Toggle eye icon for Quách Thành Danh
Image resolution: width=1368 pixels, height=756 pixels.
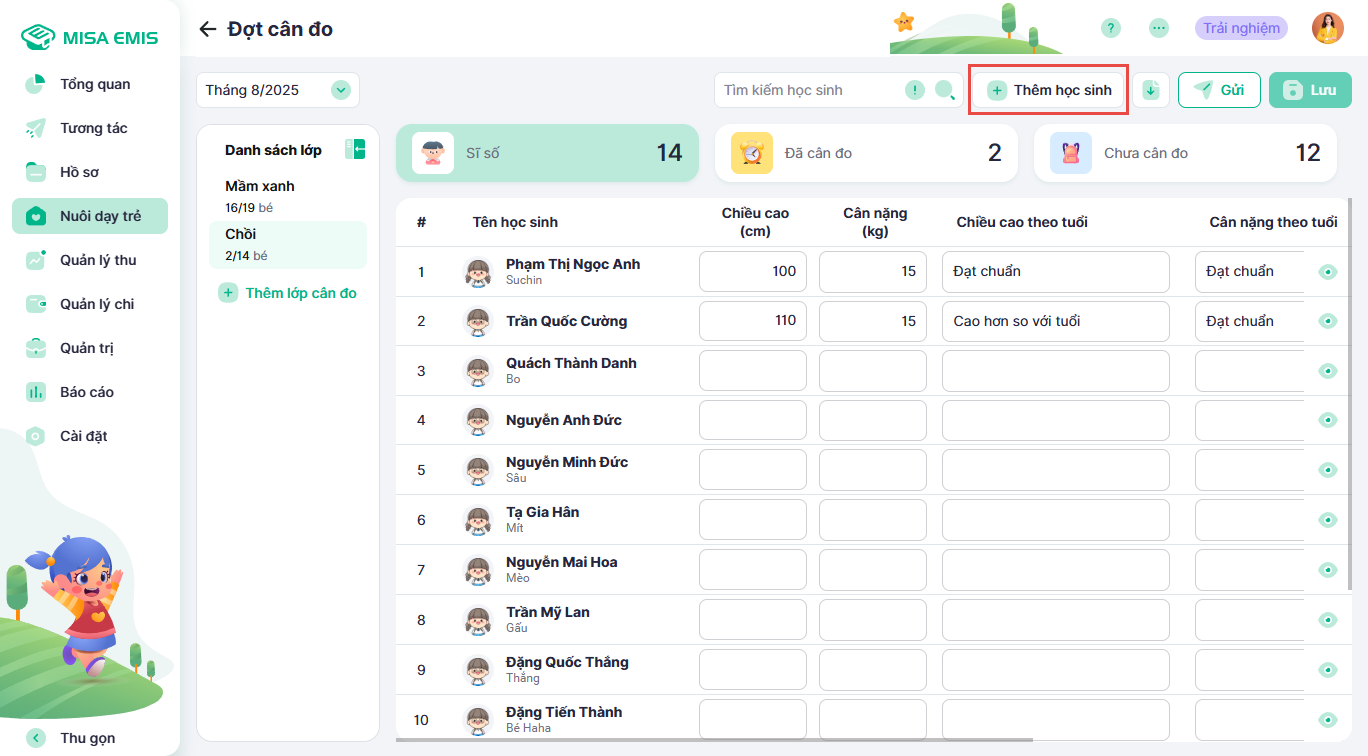[1328, 371]
